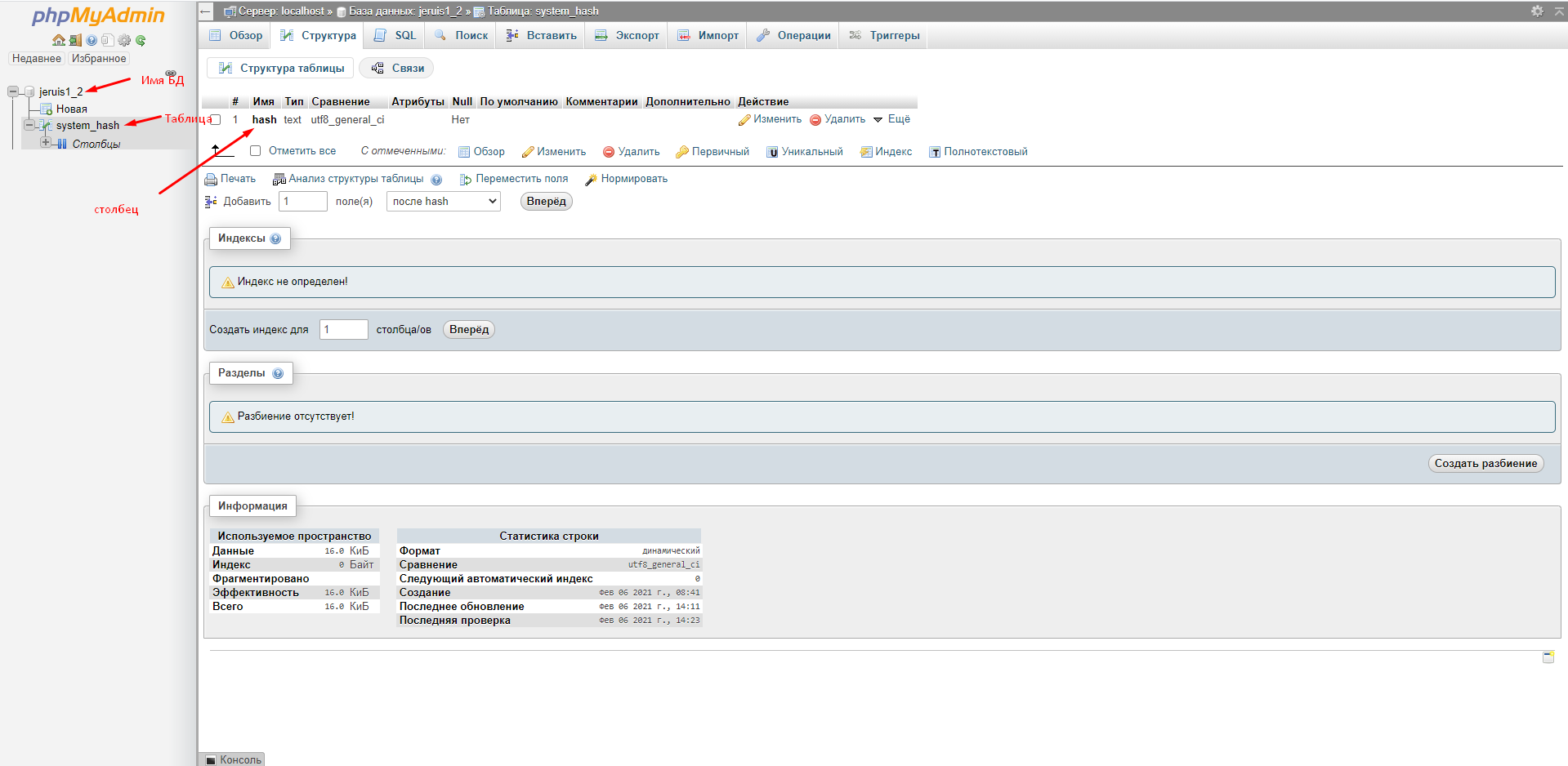
Task: Click the index columns count input
Action: point(344,330)
